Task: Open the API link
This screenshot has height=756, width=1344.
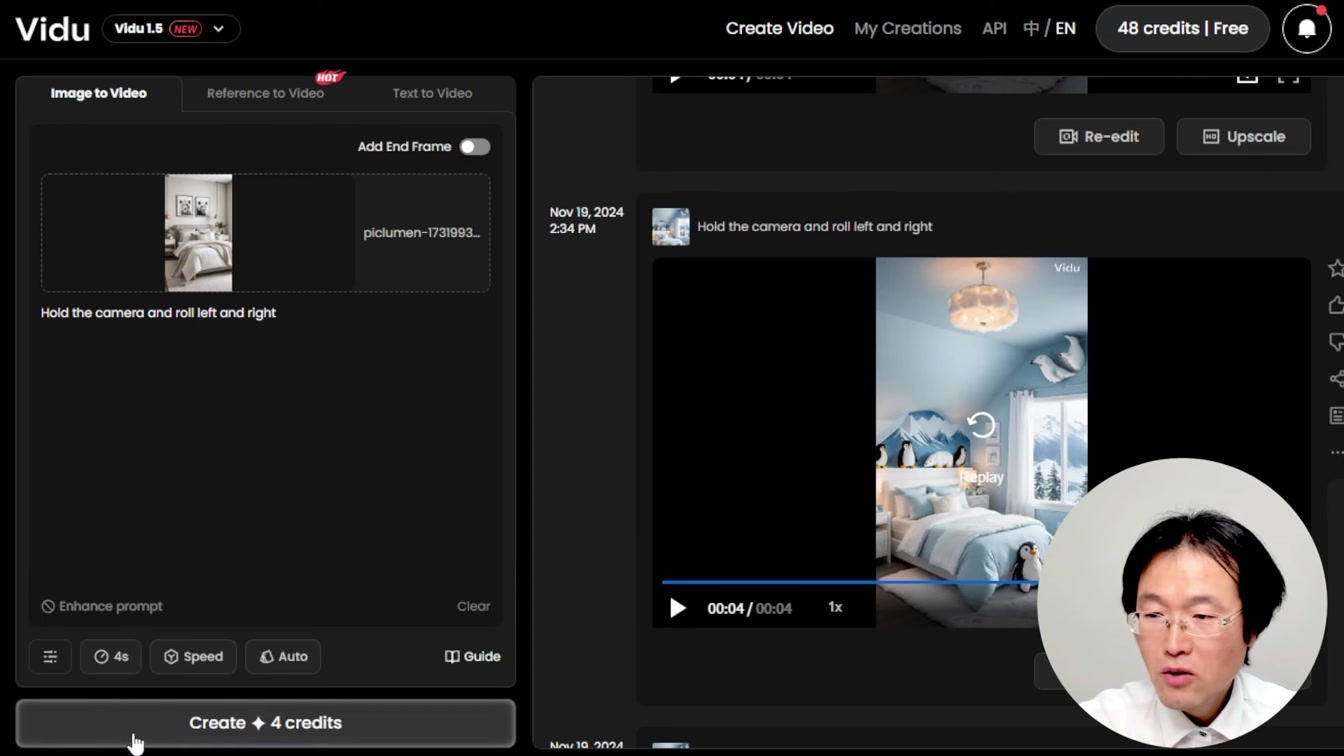Action: pos(994,28)
